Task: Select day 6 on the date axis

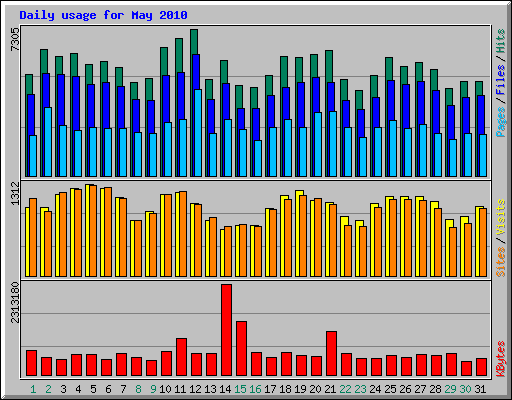Action: (x=108, y=389)
